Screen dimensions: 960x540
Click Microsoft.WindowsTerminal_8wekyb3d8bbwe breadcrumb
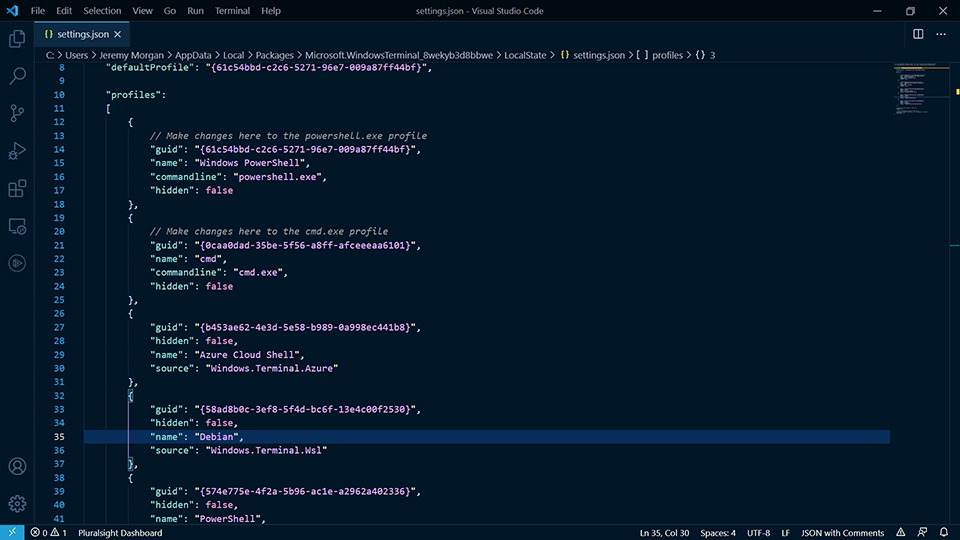pos(399,55)
